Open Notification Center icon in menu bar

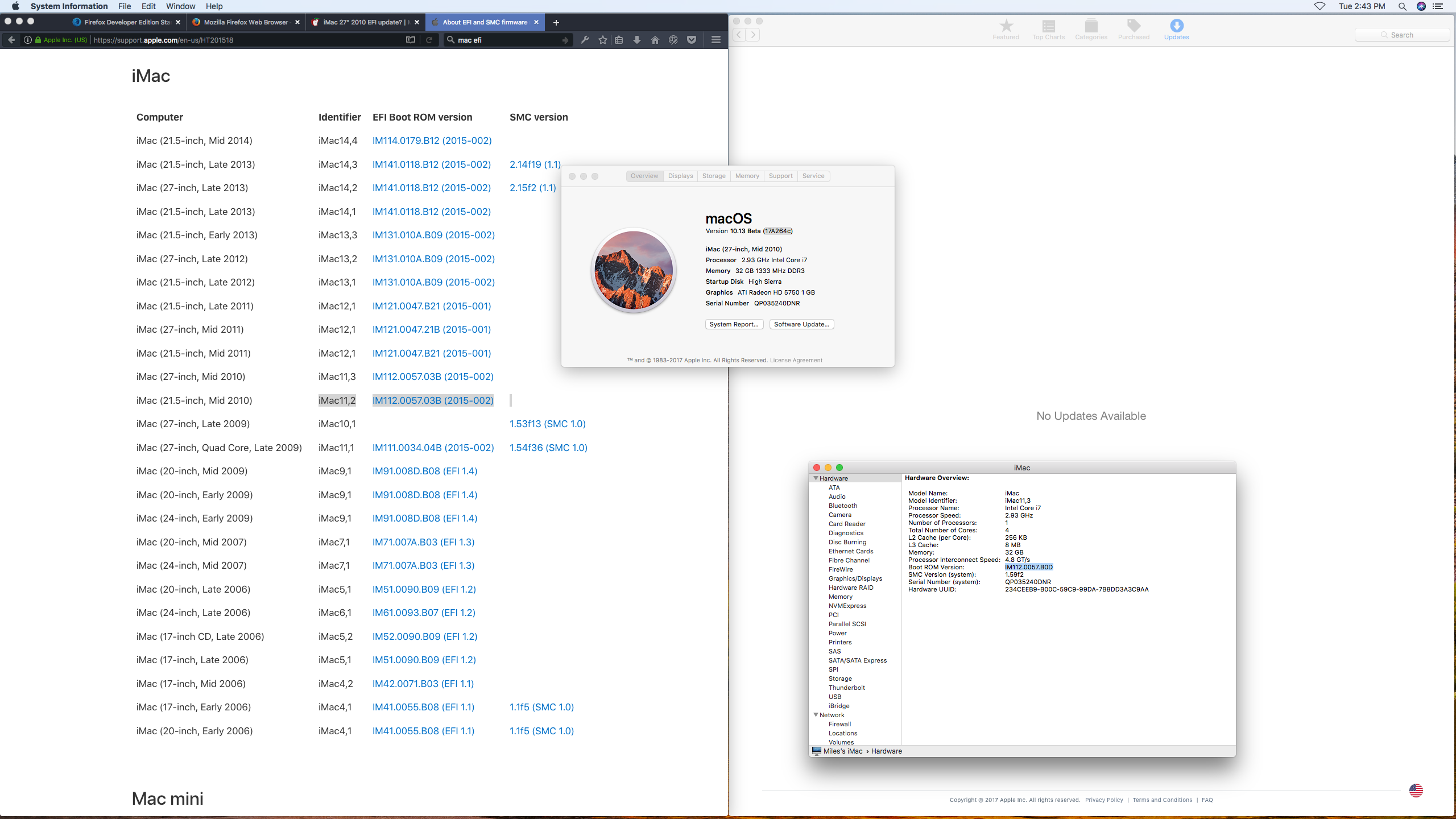coord(1438,6)
